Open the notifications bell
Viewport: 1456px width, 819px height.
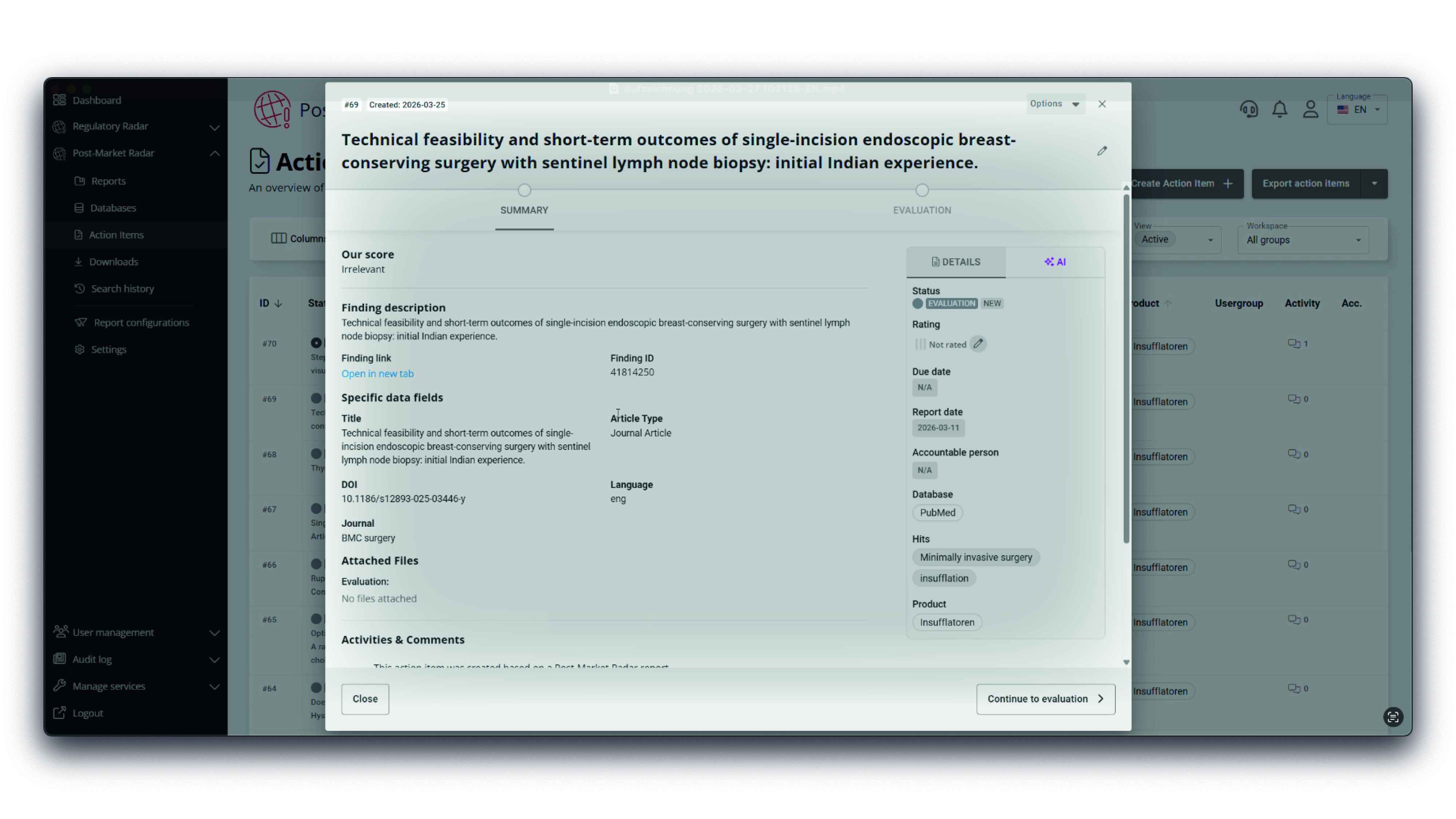click(x=1280, y=109)
